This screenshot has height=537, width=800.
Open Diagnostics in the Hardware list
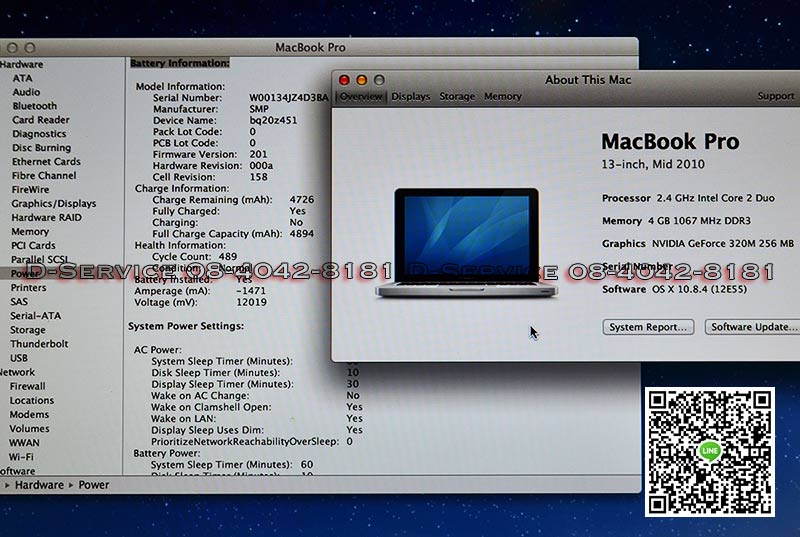[39, 134]
